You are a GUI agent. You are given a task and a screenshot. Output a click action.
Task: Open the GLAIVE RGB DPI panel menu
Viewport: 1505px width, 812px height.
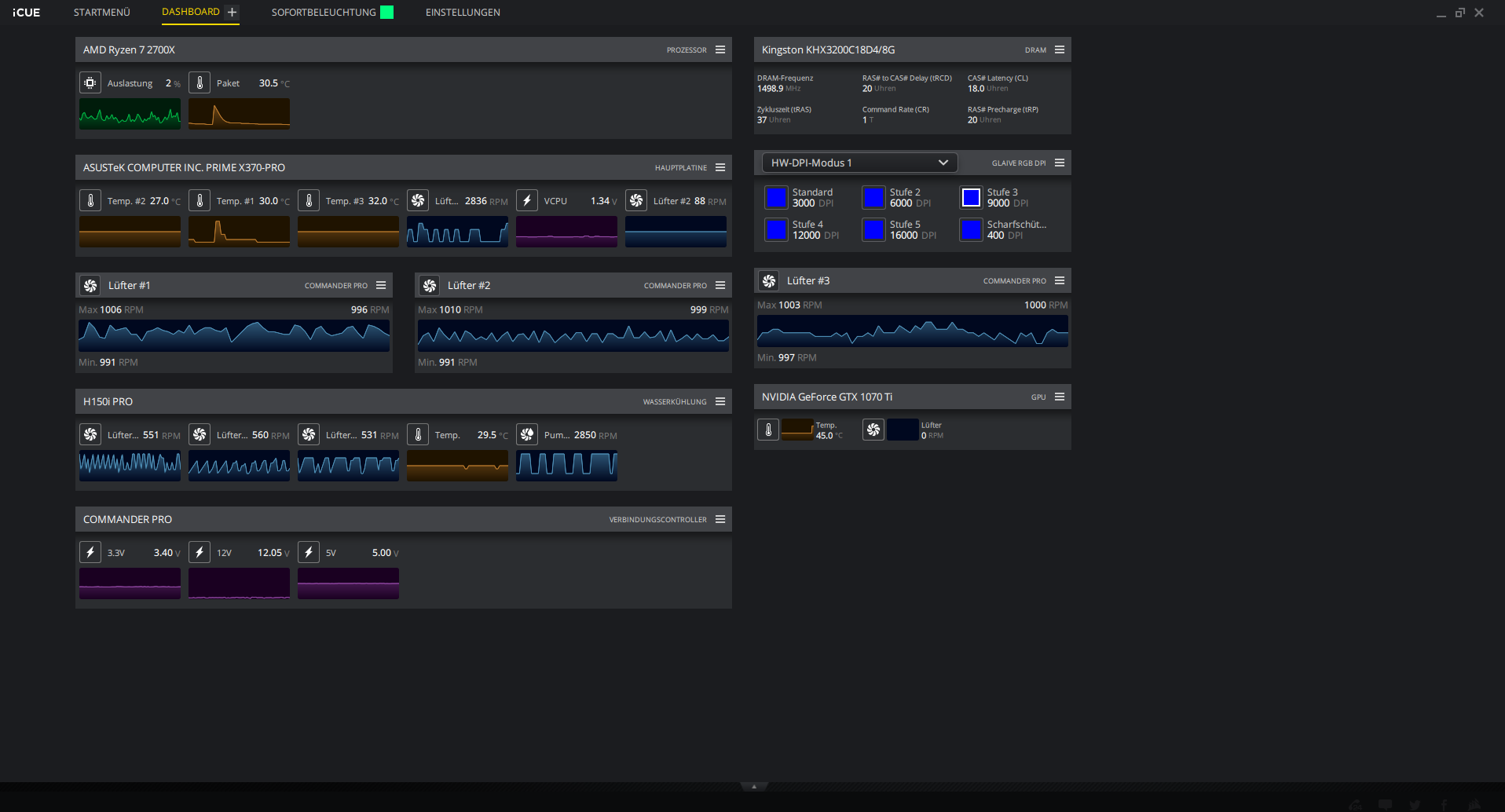[x=1060, y=163]
